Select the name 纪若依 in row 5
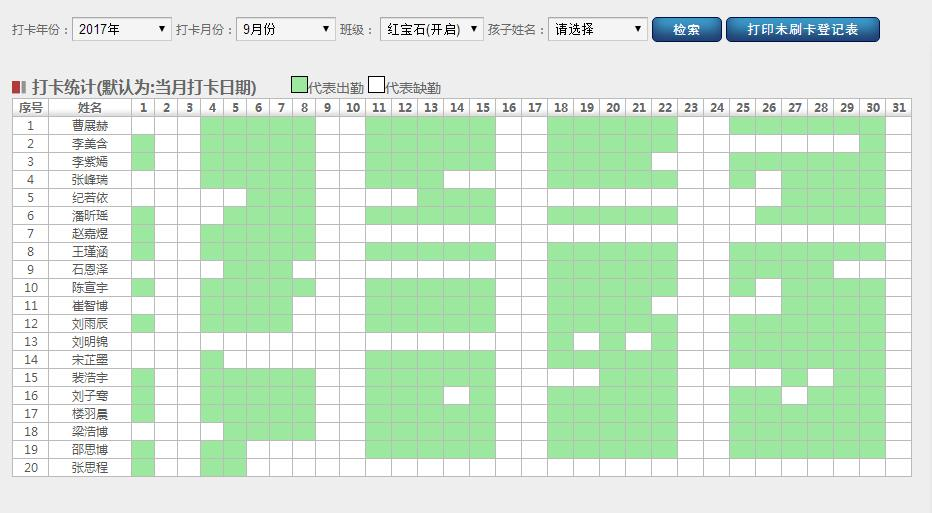This screenshot has width=932, height=513. pyautogui.click(x=90, y=197)
